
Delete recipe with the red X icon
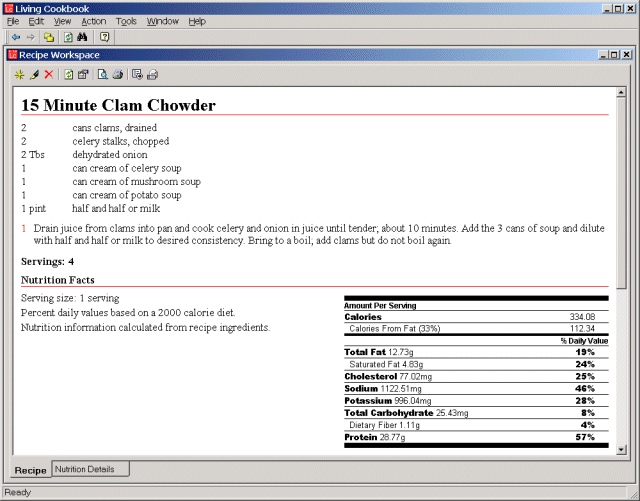tap(49, 75)
